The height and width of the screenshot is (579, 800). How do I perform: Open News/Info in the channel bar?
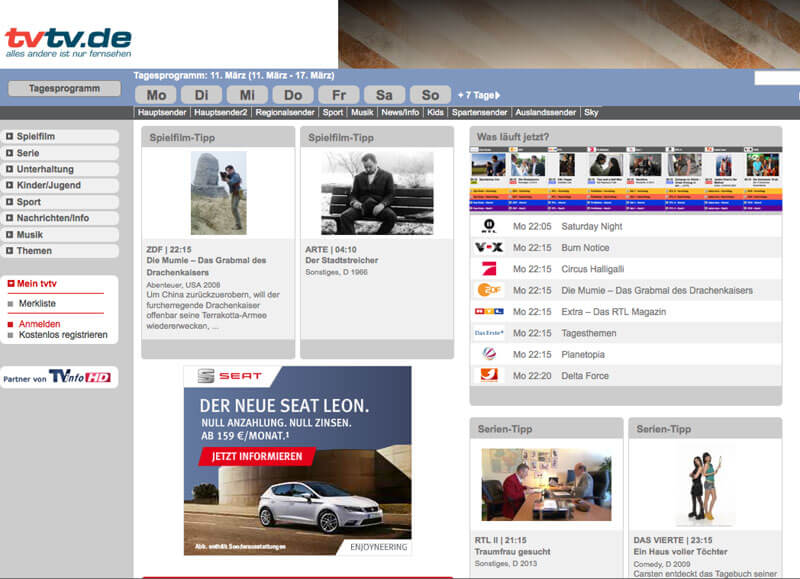tap(401, 112)
